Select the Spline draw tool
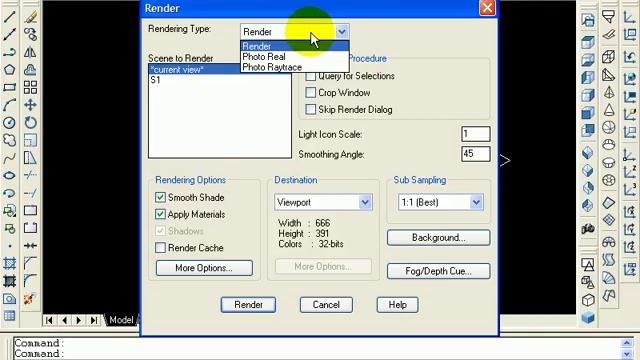 pyautogui.click(x=9, y=158)
